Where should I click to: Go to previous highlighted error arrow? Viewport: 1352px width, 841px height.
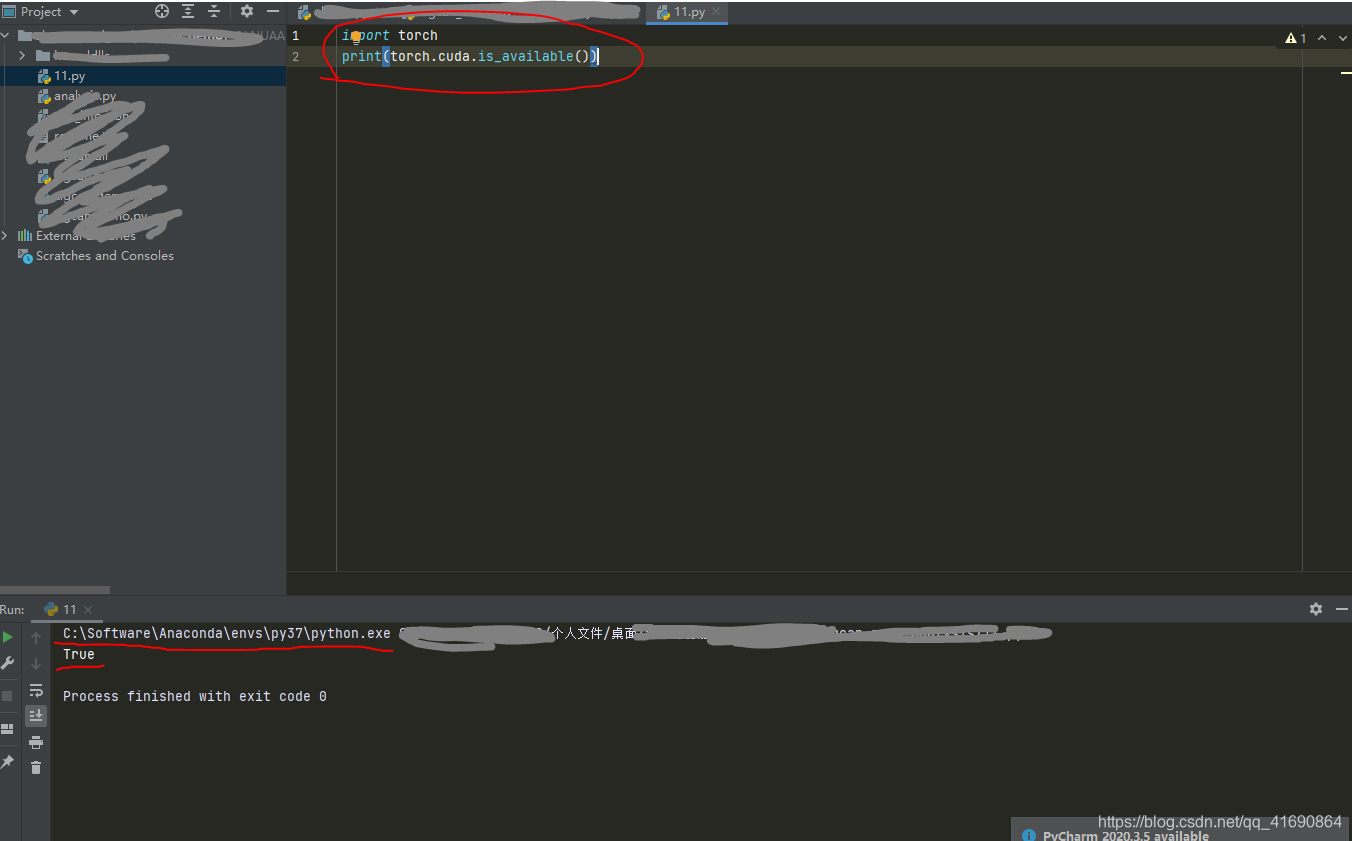(x=1321, y=38)
